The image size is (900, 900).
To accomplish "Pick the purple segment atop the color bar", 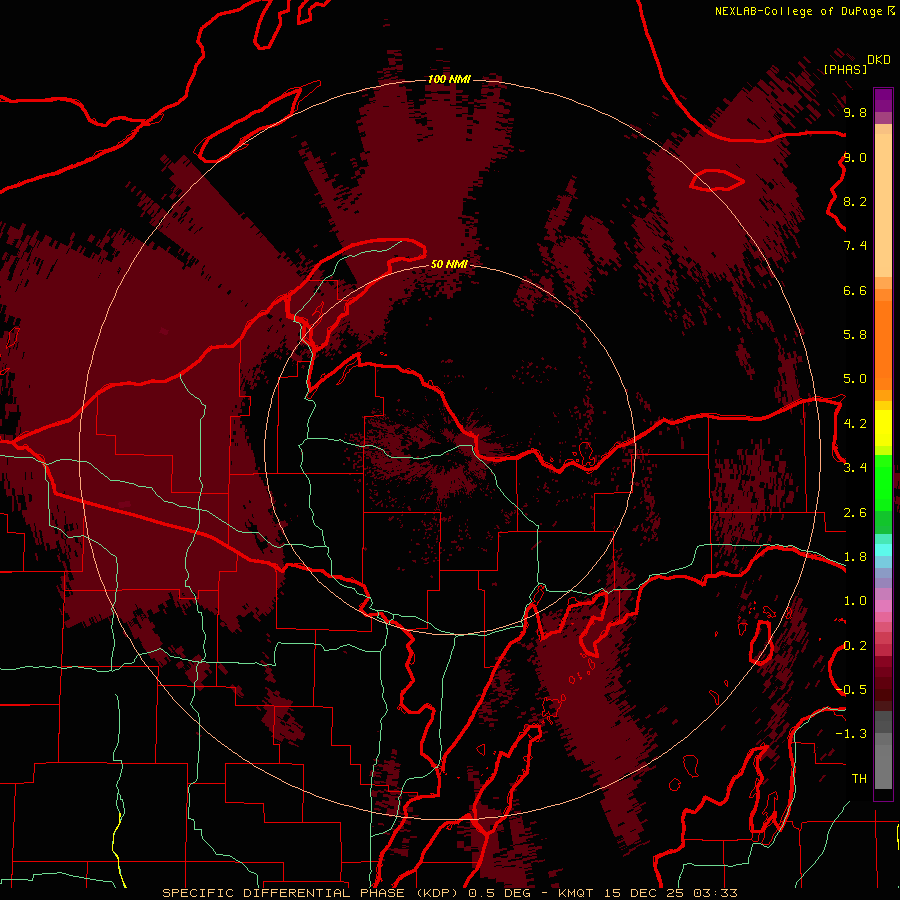I will (883, 100).
